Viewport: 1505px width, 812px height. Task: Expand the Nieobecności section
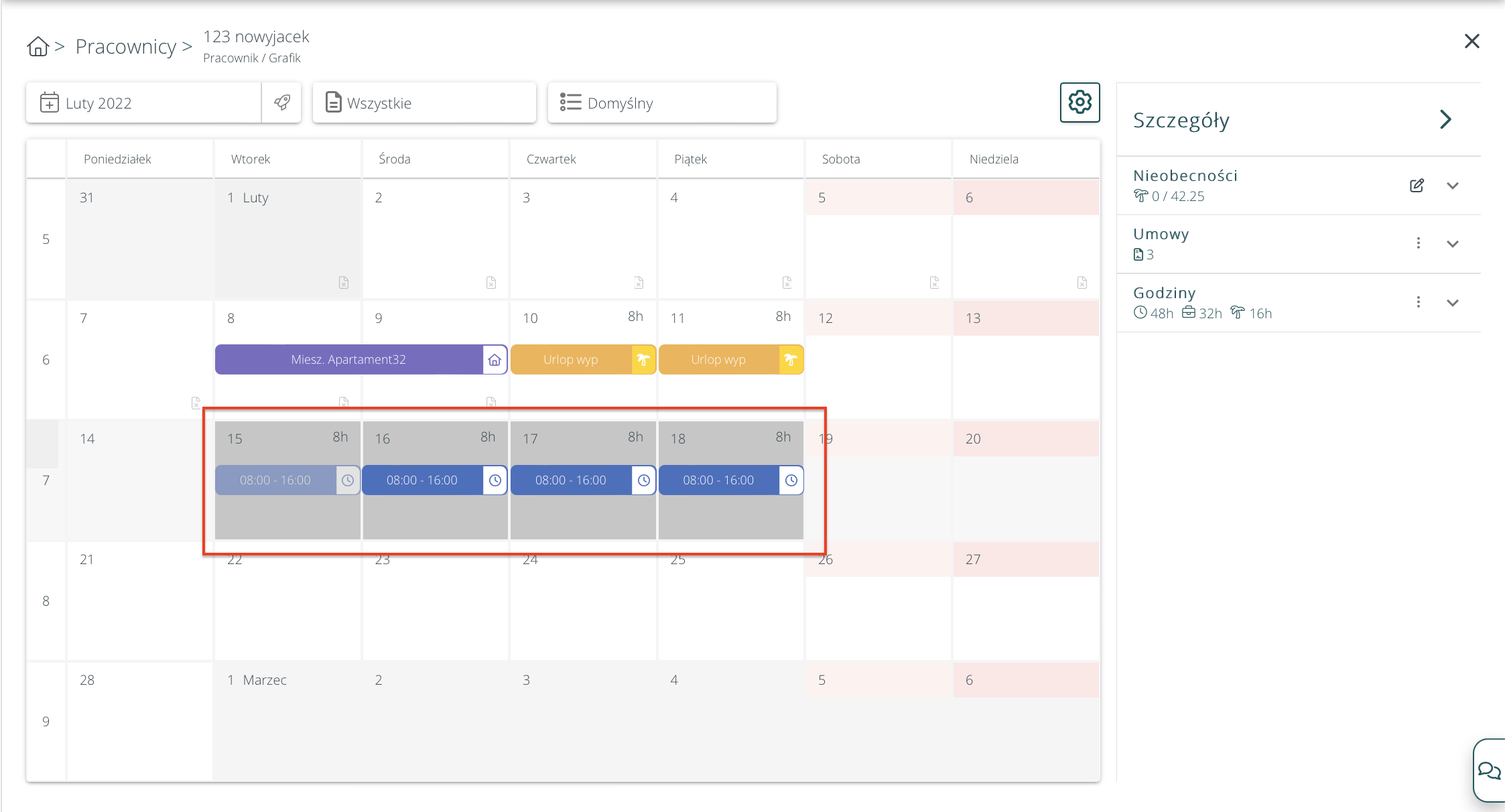(1453, 186)
